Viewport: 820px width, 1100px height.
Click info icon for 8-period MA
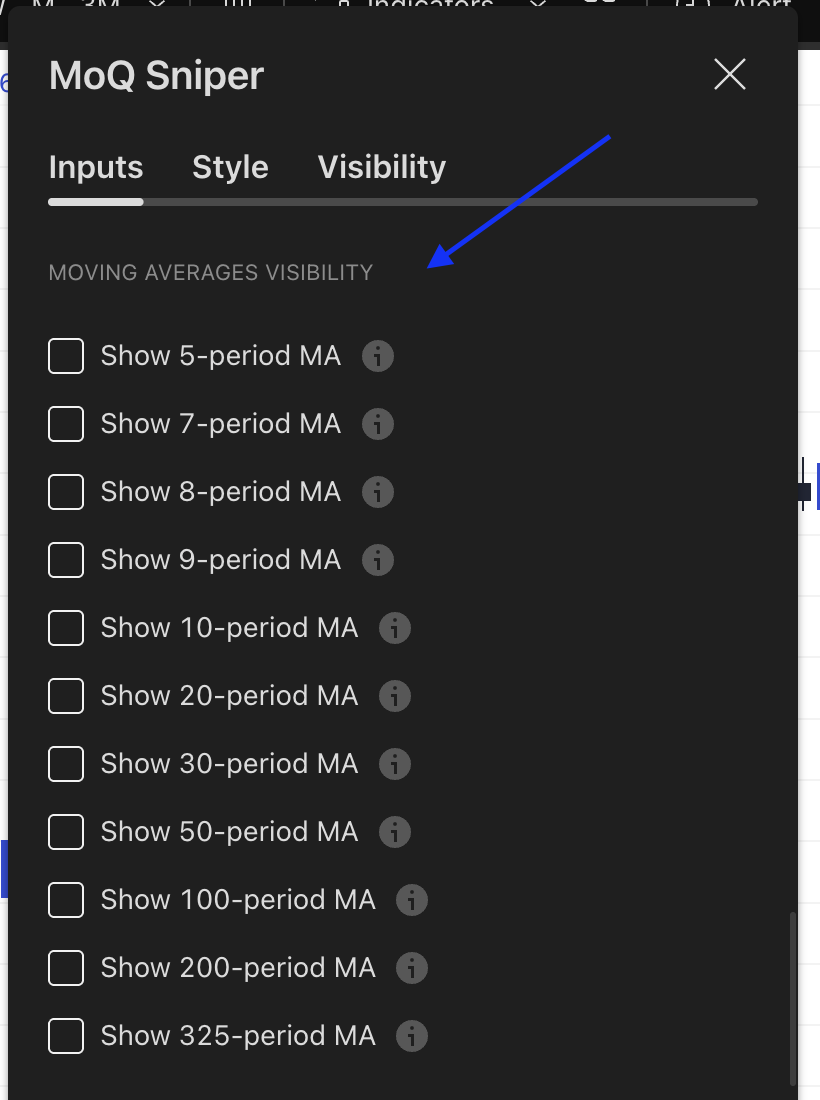click(x=378, y=492)
